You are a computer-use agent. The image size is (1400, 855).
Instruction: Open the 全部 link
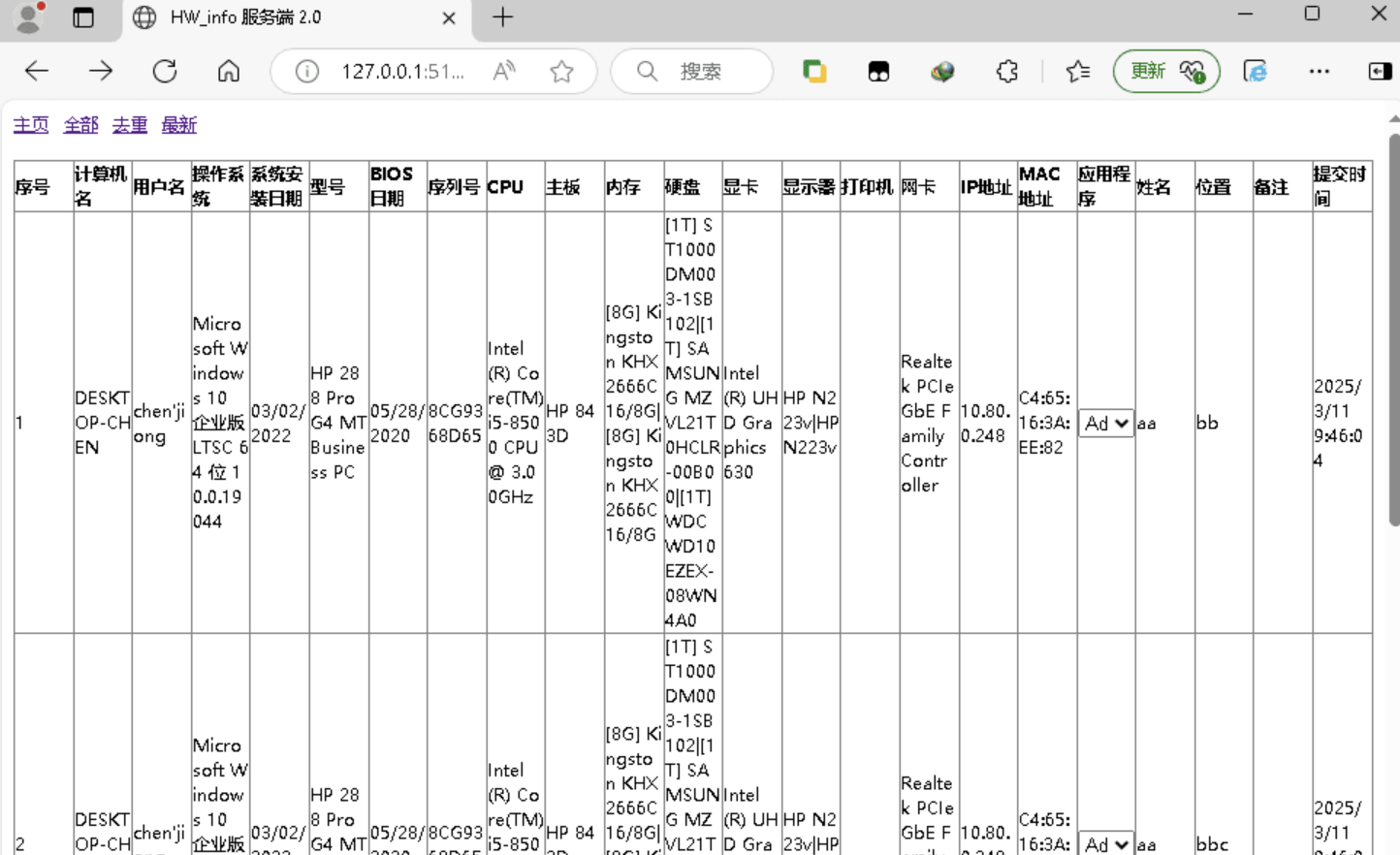80,125
